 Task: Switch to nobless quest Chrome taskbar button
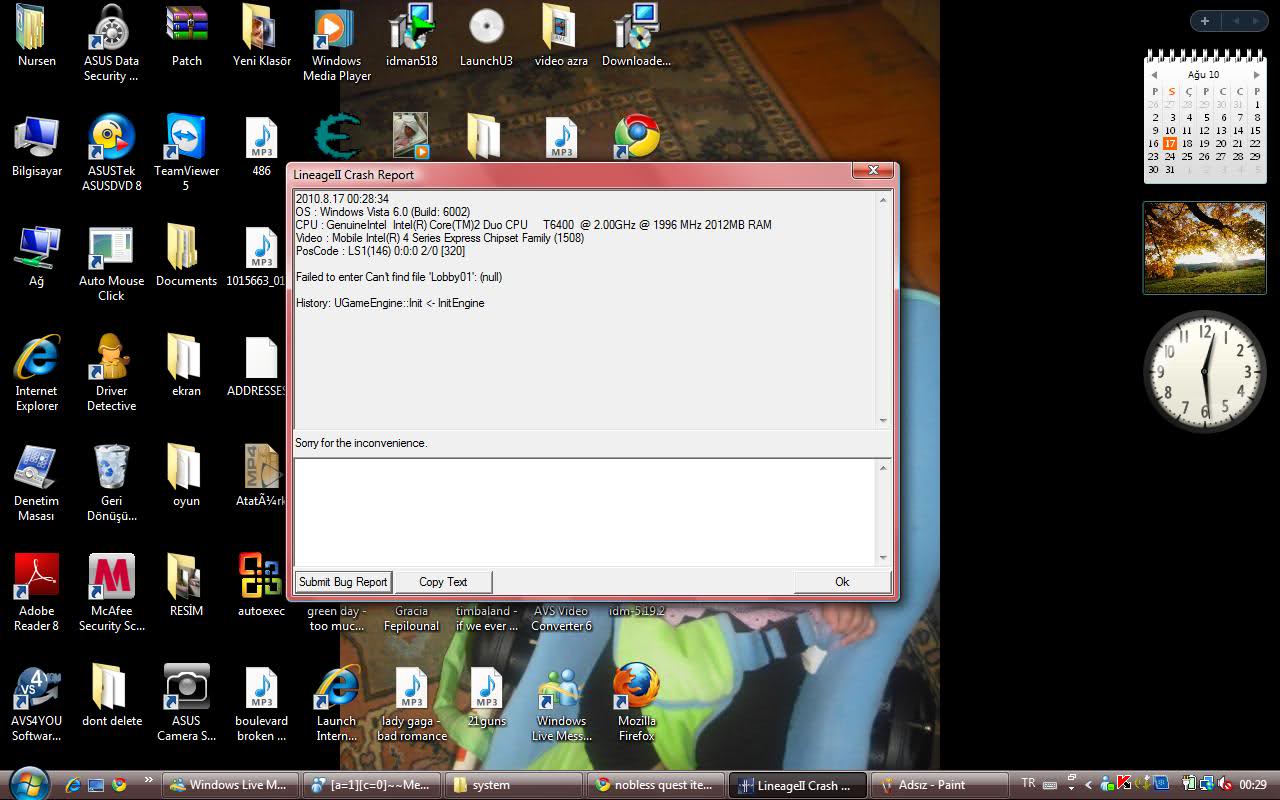click(x=656, y=785)
